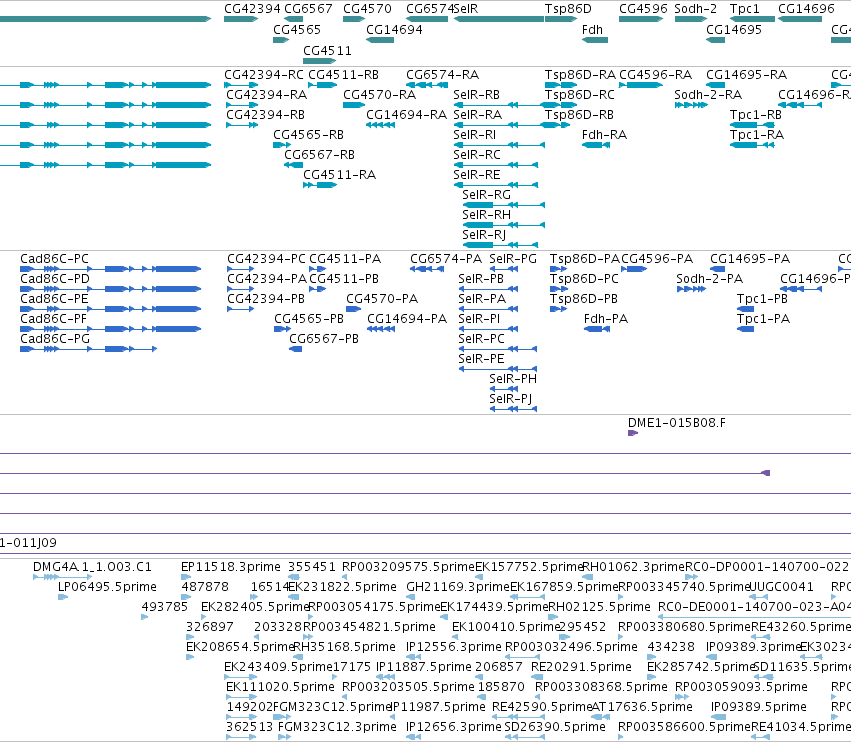Select transcript CG4565-RB
Image resolution: width=851 pixels, height=742 pixels.
pyautogui.click(x=308, y=135)
